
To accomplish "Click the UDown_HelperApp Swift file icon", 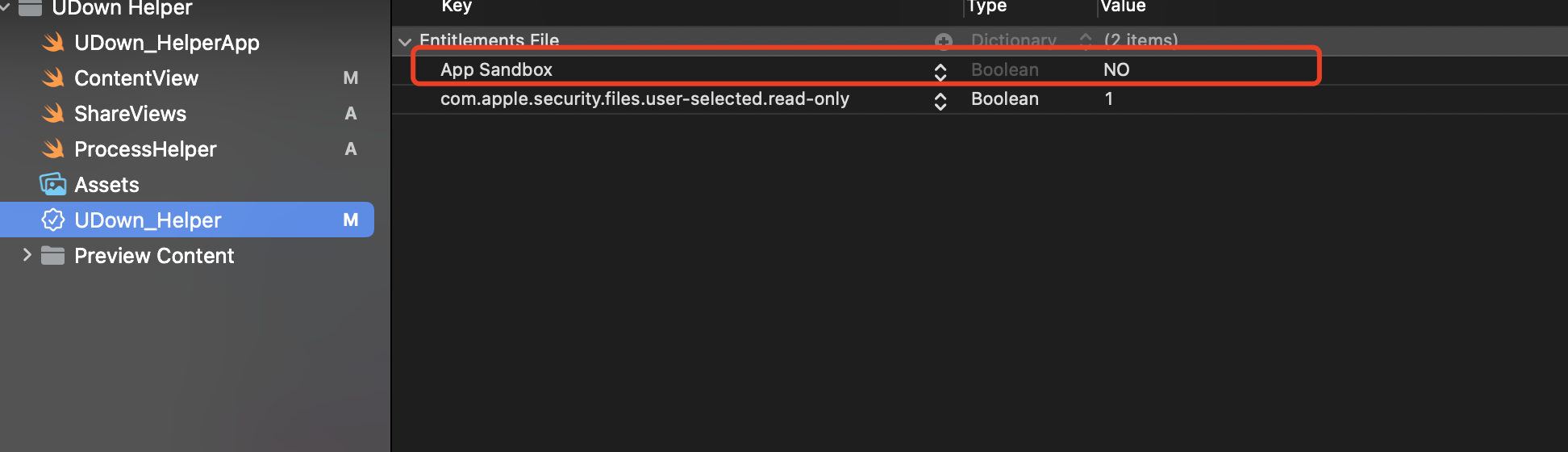I will (x=53, y=43).
